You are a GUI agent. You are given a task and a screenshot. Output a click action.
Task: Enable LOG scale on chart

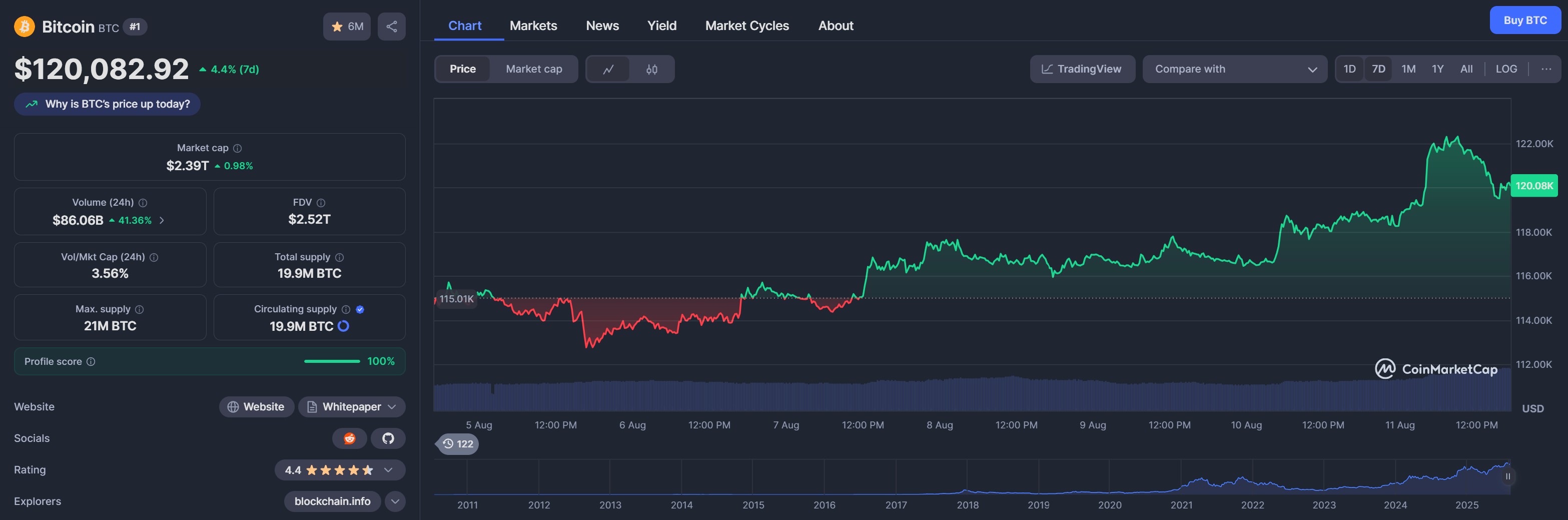click(1506, 69)
